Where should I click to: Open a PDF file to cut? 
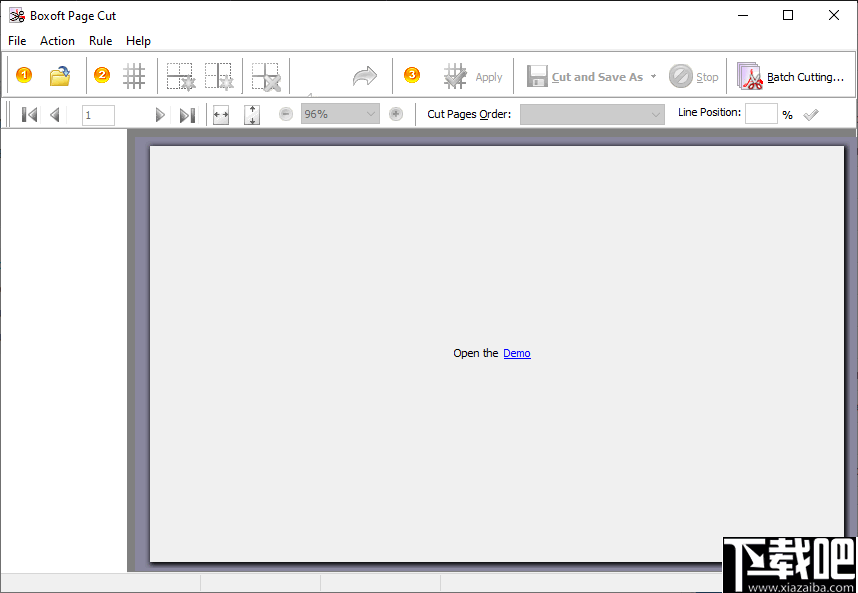[59, 75]
